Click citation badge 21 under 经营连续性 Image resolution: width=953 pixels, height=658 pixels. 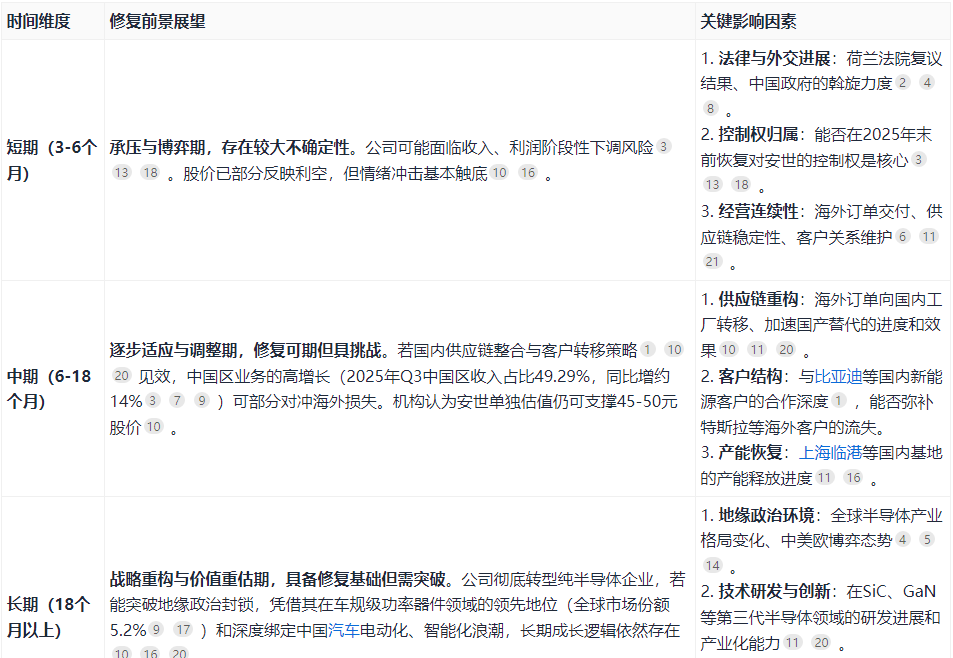tap(713, 260)
